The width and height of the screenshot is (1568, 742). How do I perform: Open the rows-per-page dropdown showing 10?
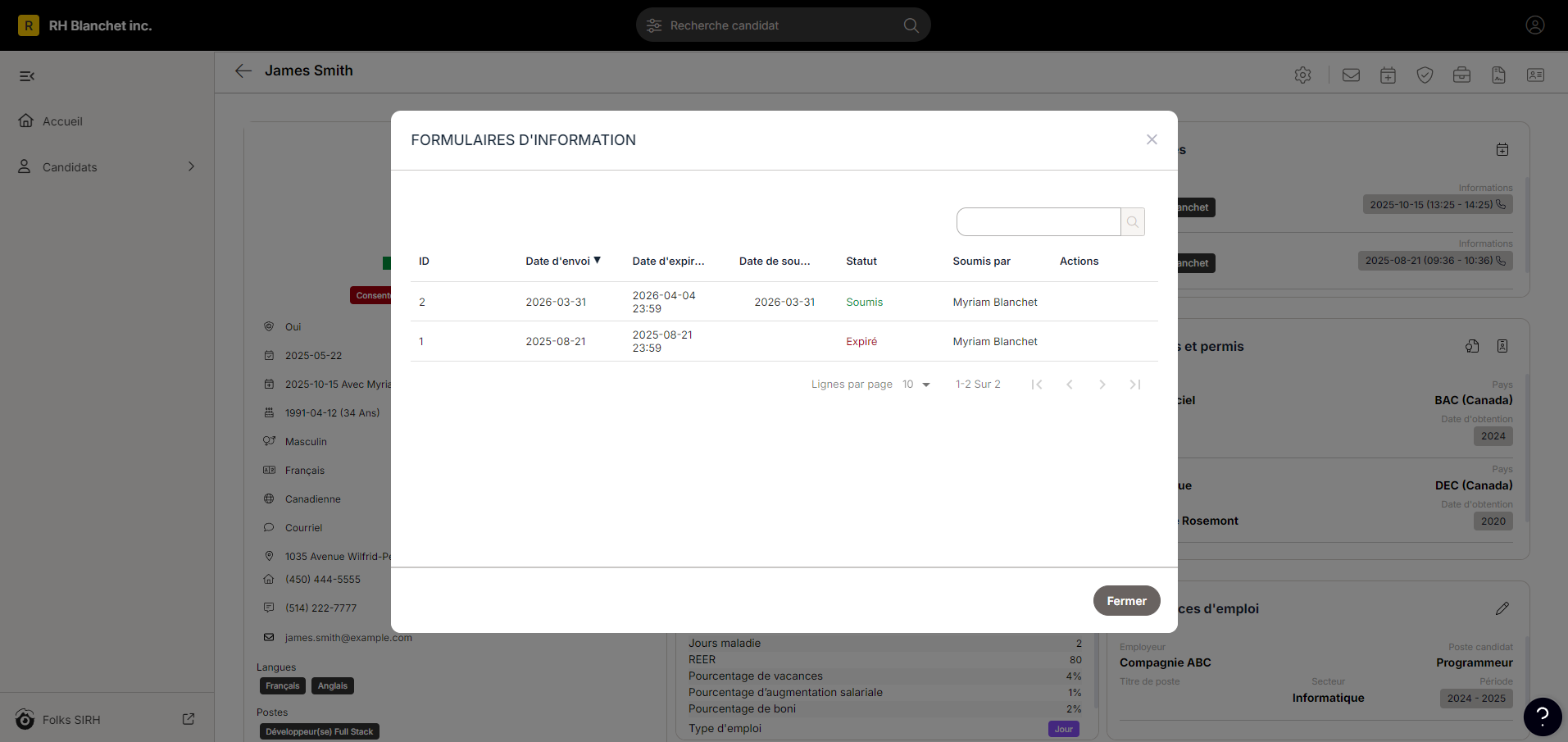tap(916, 385)
